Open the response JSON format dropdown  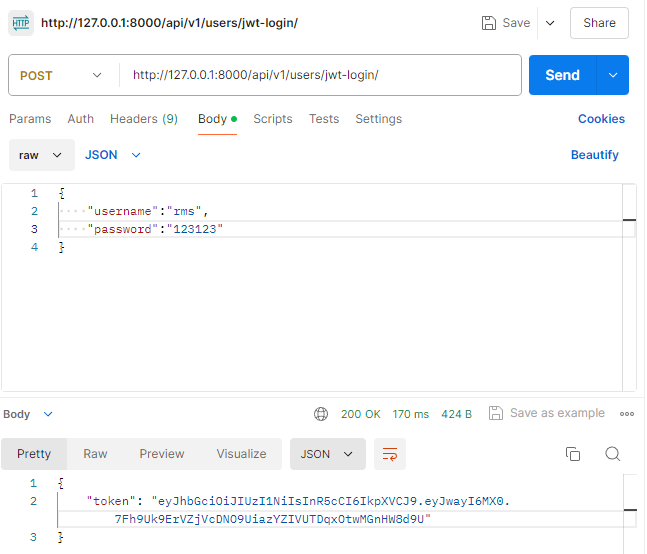(x=328, y=454)
